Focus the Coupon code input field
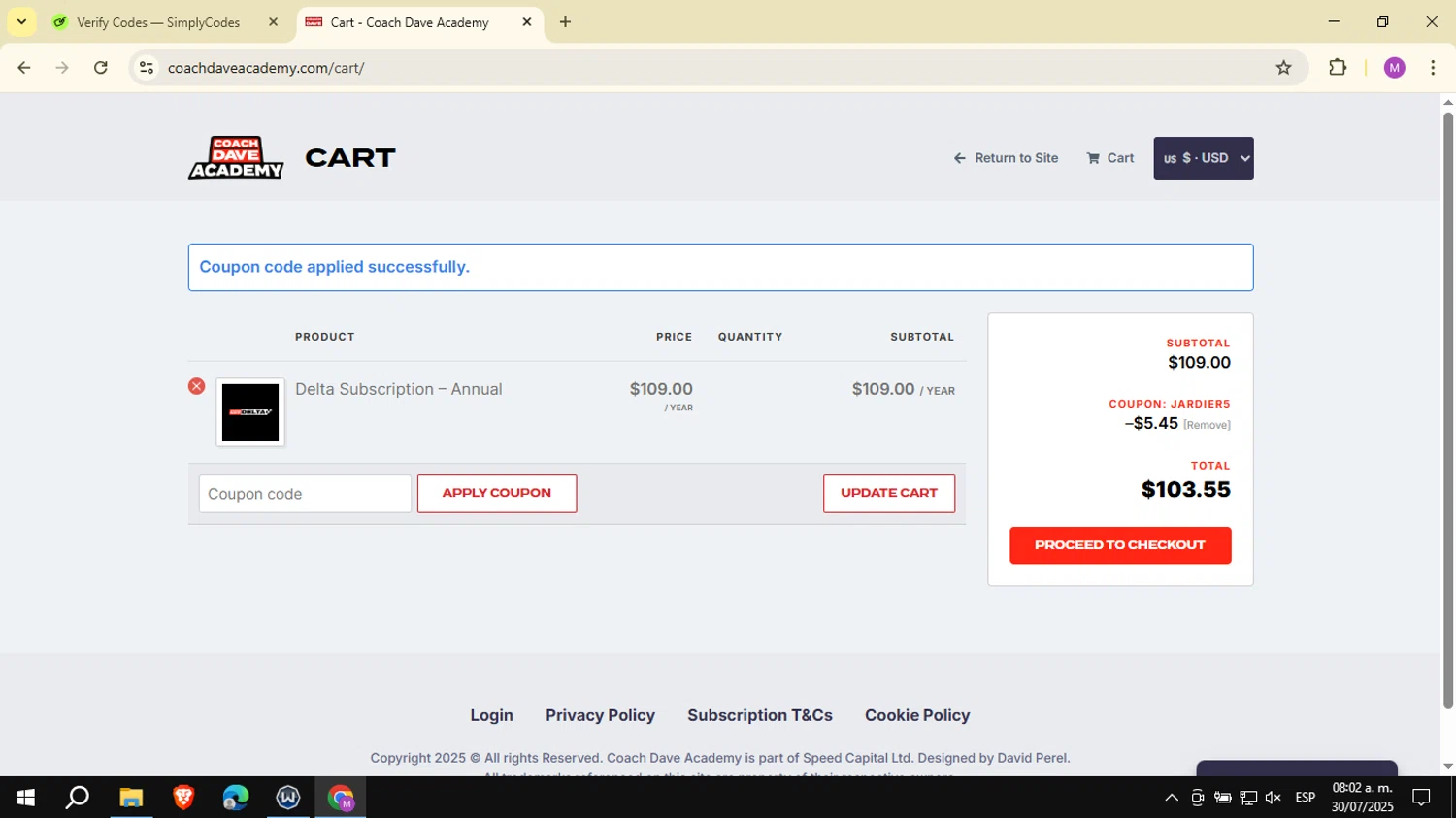This screenshot has height=818, width=1456. 305,494
